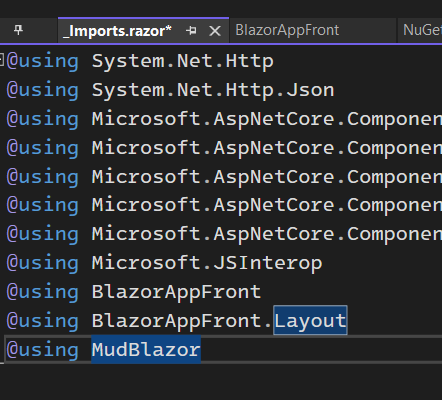Open the NuGet tab

point(422,30)
